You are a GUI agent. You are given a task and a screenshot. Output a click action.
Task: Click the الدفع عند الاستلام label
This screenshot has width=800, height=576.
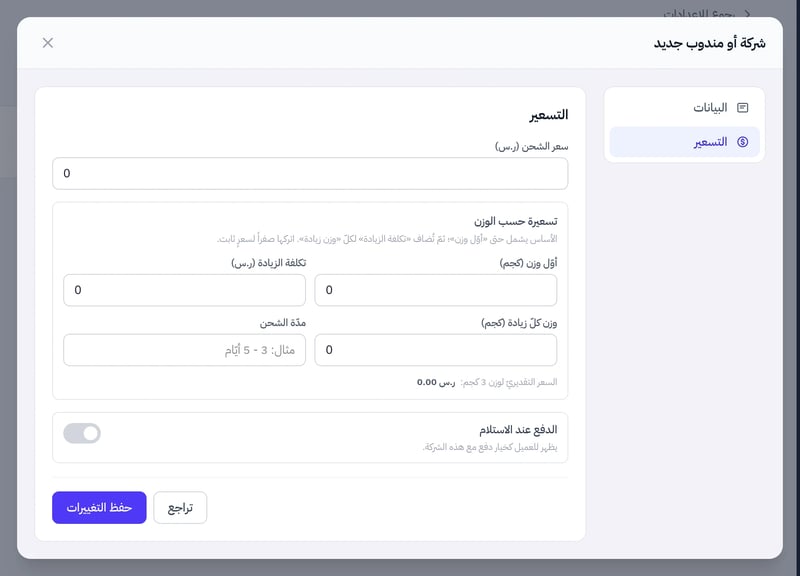pyautogui.click(x=518, y=430)
